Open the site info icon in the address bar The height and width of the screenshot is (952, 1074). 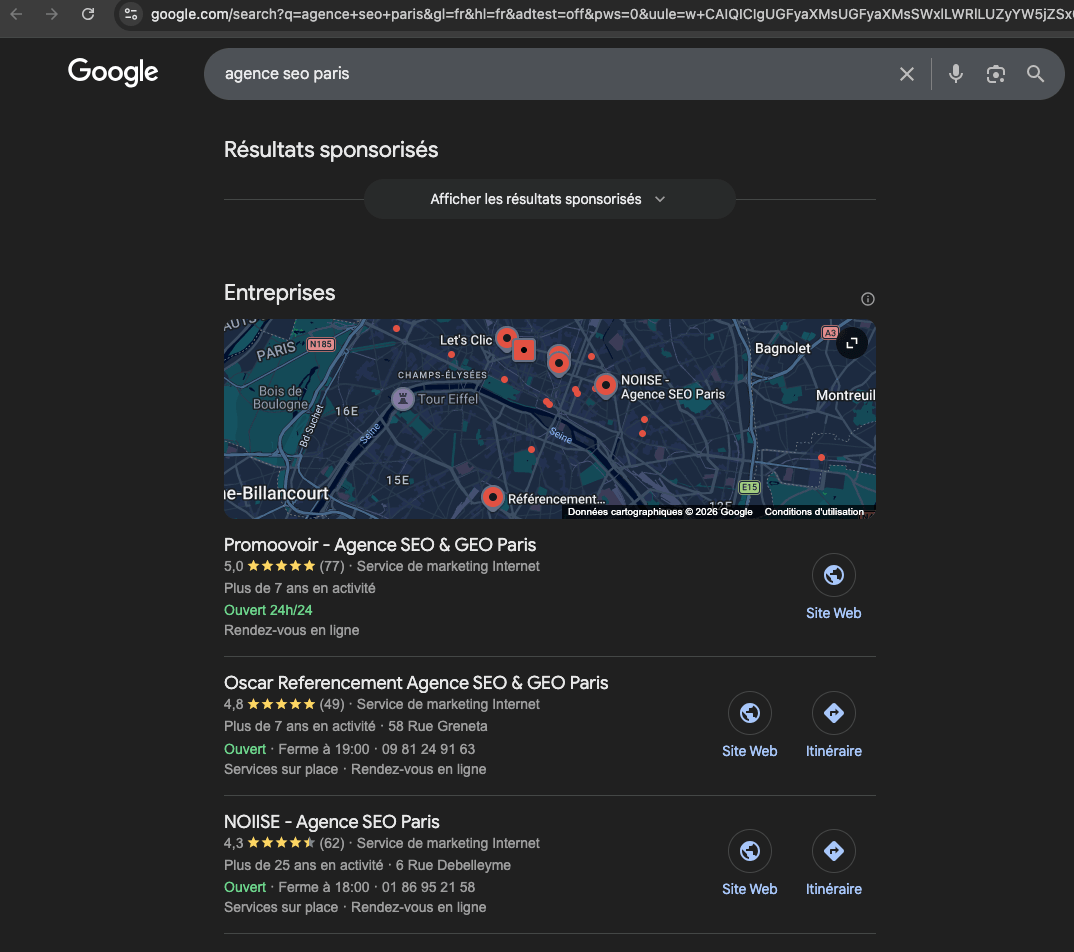(131, 14)
